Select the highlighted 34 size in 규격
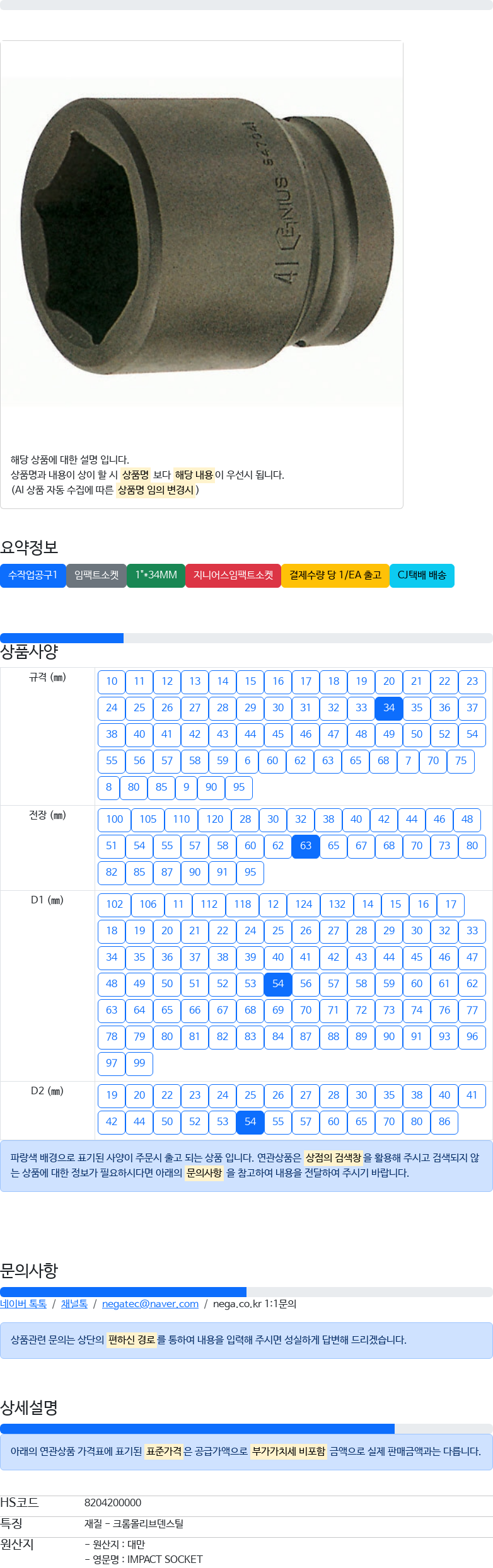The width and height of the screenshot is (493, 1568). pyautogui.click(x=389, y=708)
